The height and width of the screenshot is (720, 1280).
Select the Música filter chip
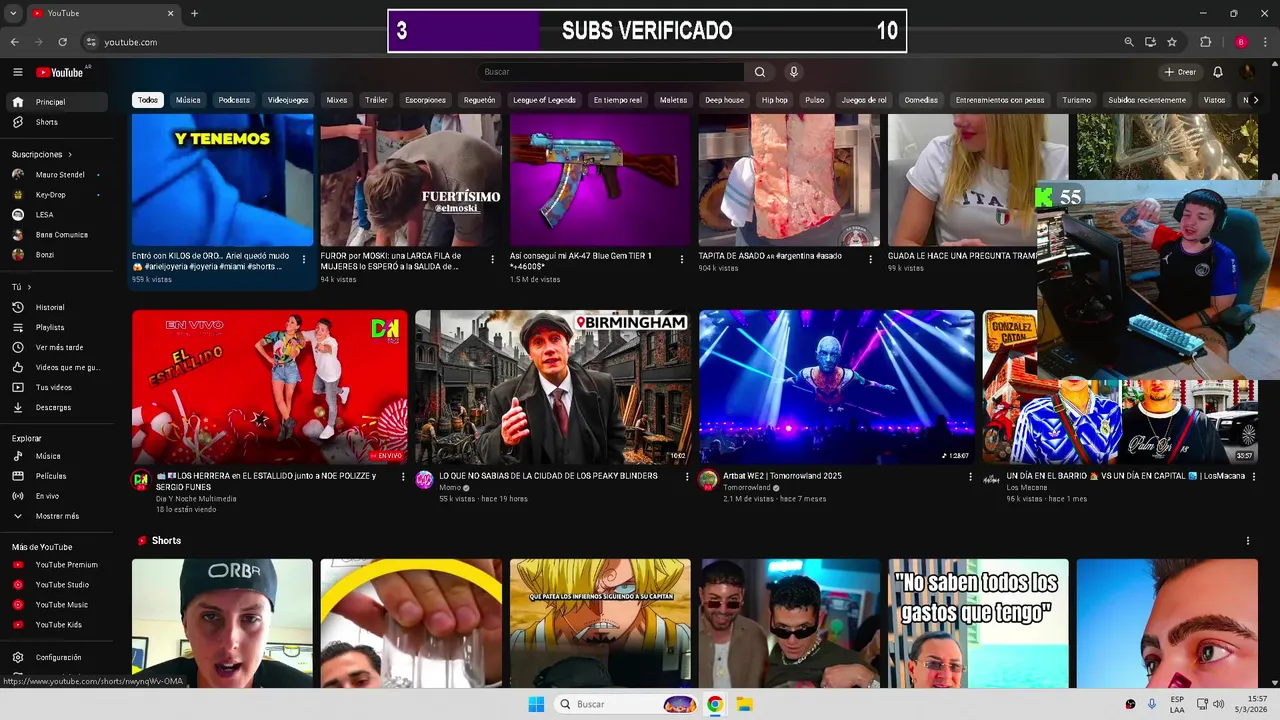[x=188, y=100]
